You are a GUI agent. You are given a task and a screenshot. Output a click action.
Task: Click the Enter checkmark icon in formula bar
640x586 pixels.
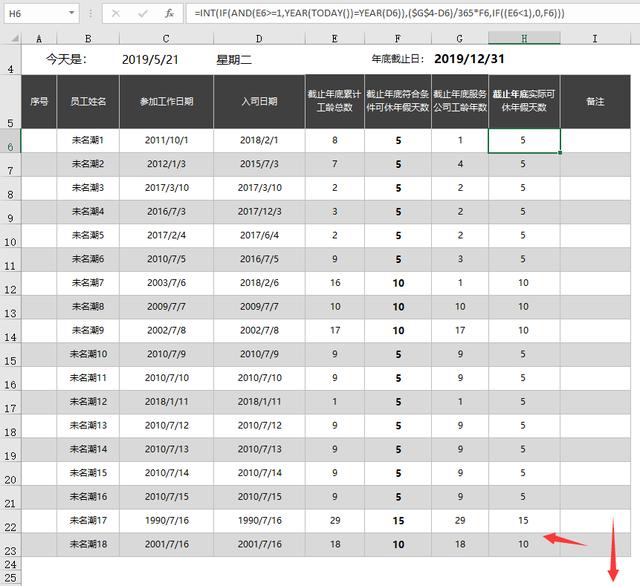point(143,15)
